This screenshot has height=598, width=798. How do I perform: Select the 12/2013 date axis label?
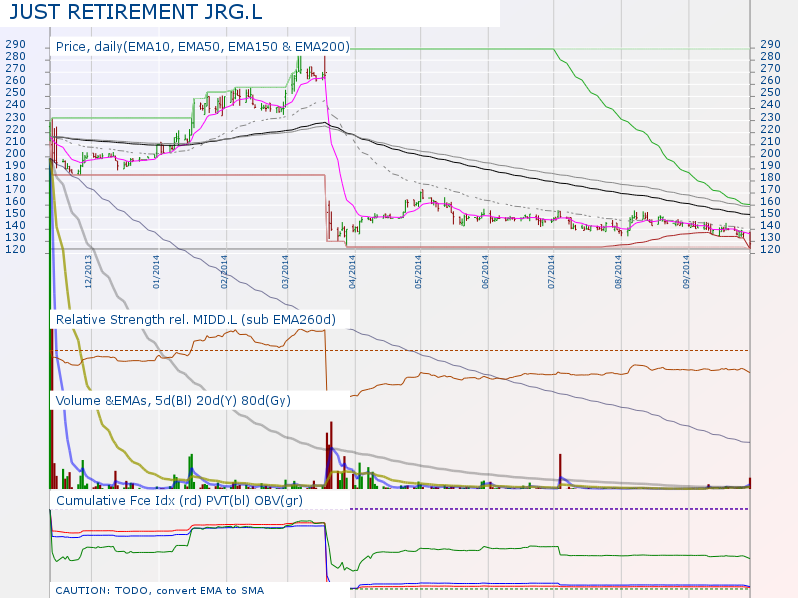[x=88, y=271]
